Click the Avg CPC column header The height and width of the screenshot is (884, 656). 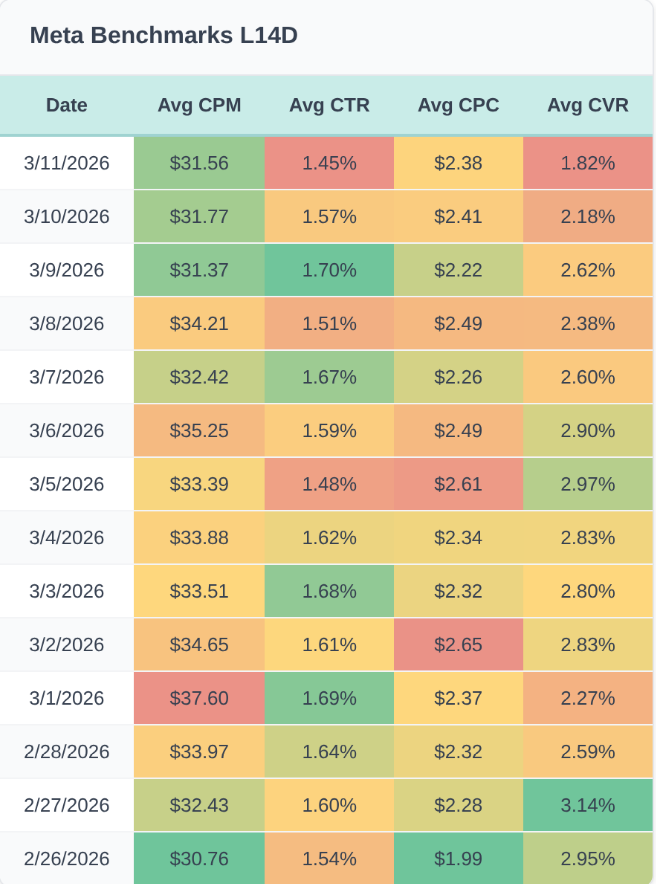pos(458,105)
